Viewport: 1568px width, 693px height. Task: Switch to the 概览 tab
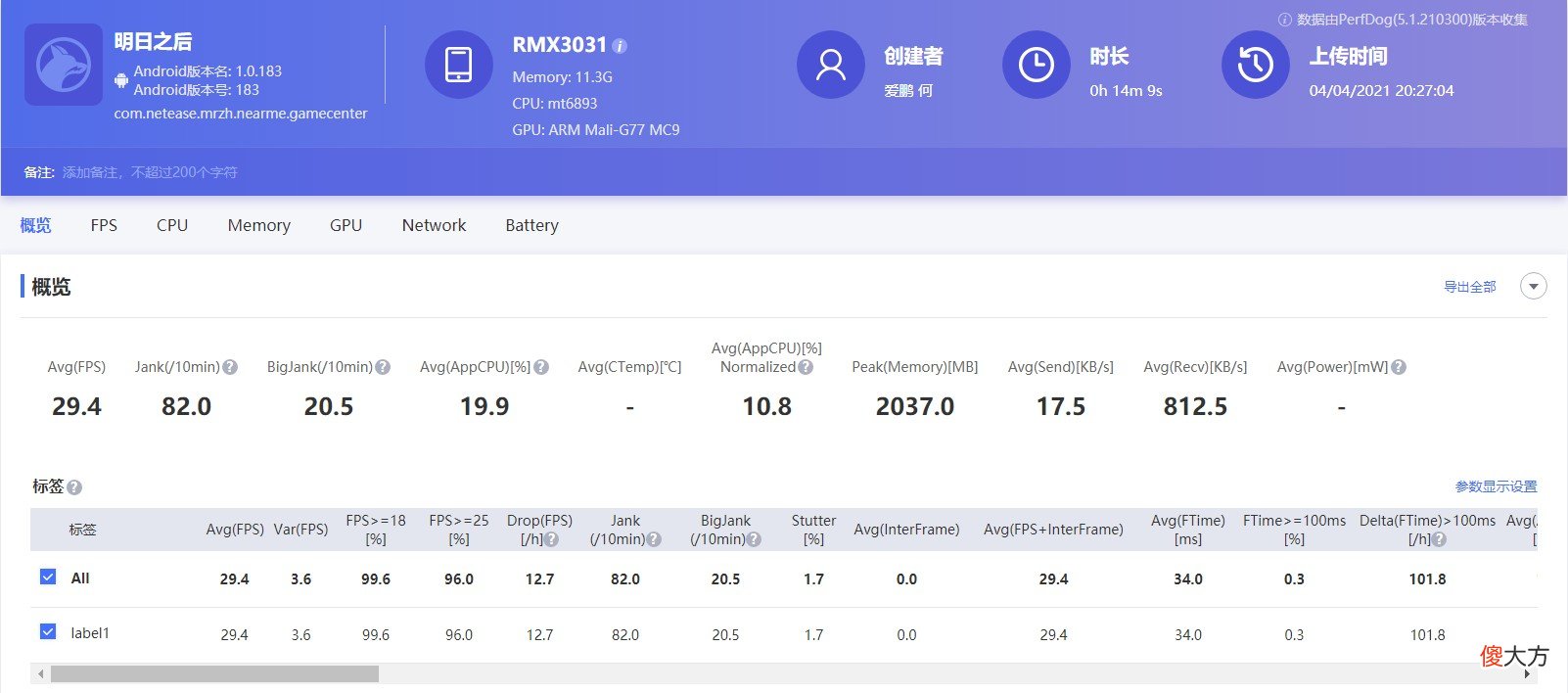35,225
